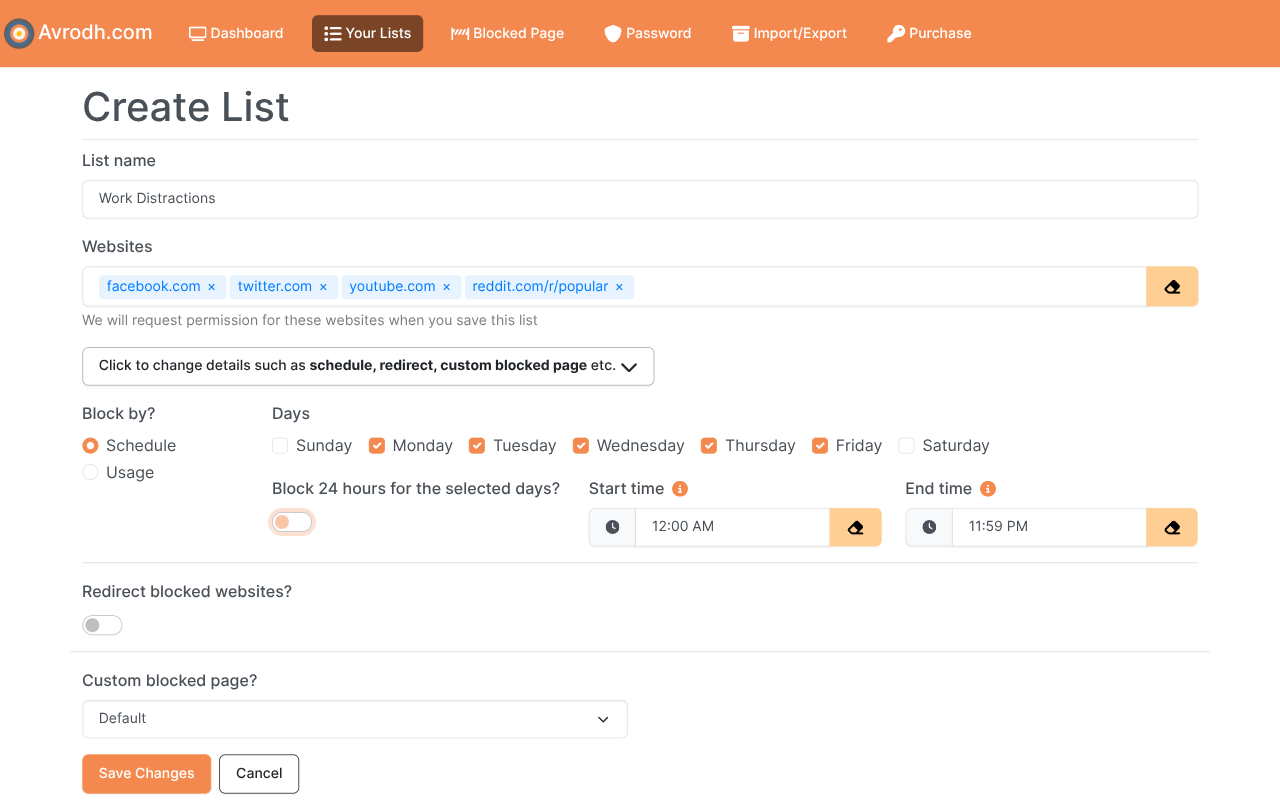Navigate to the Dashboard tab

[236, 33]
